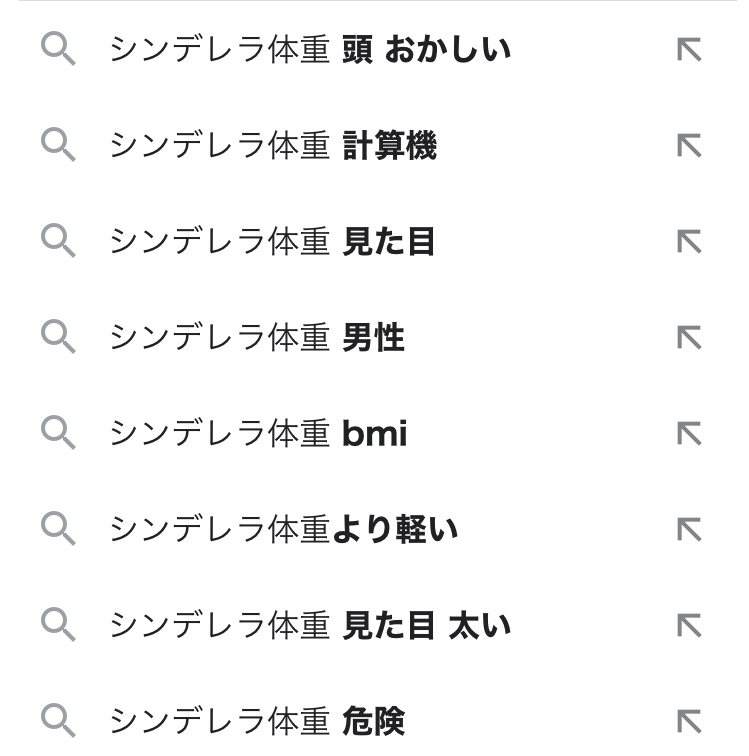Choose suggestion シンデレラ体重 見た目

(272, 242)
